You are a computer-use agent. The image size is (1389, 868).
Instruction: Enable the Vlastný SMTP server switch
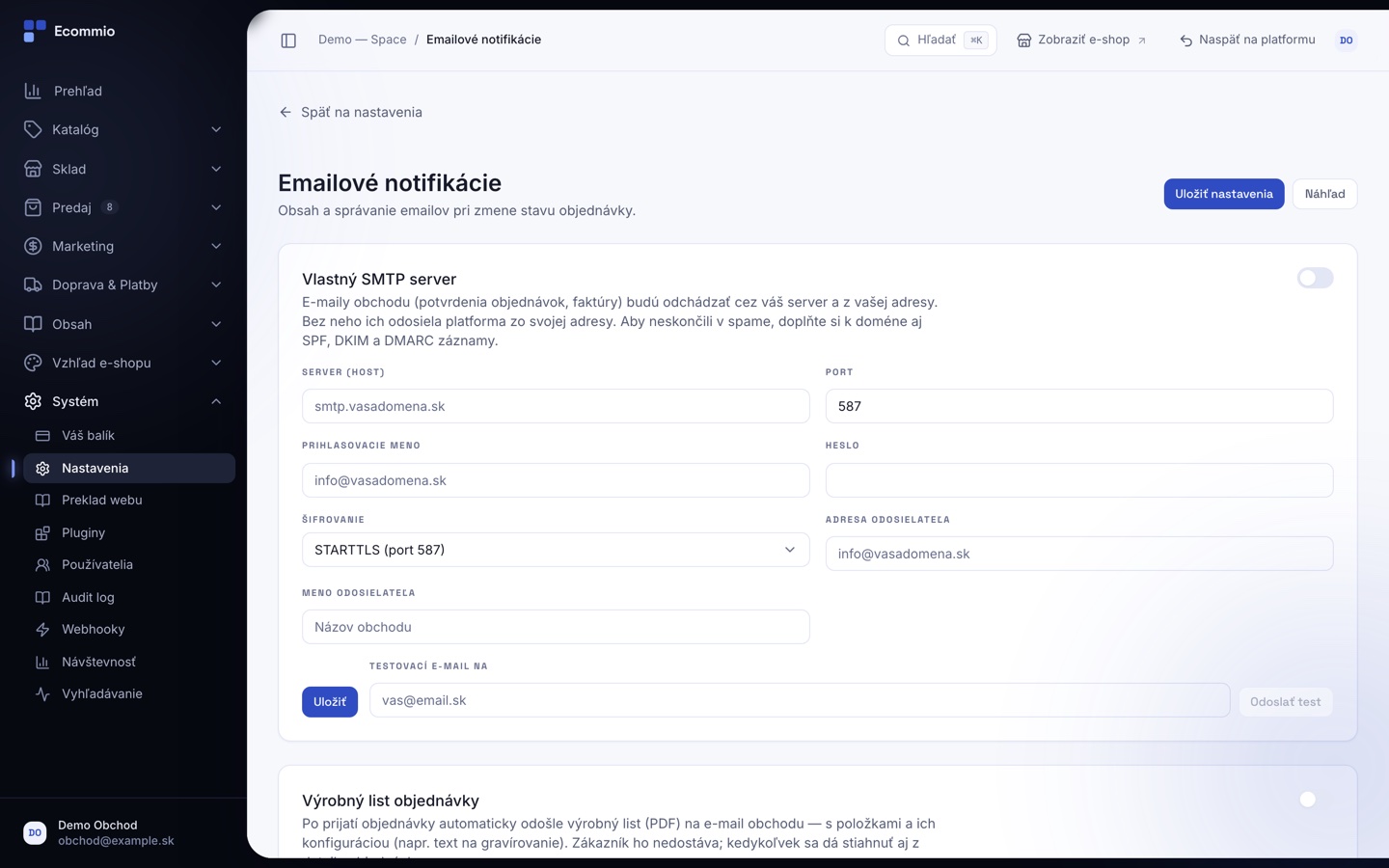click(1315, 278)
